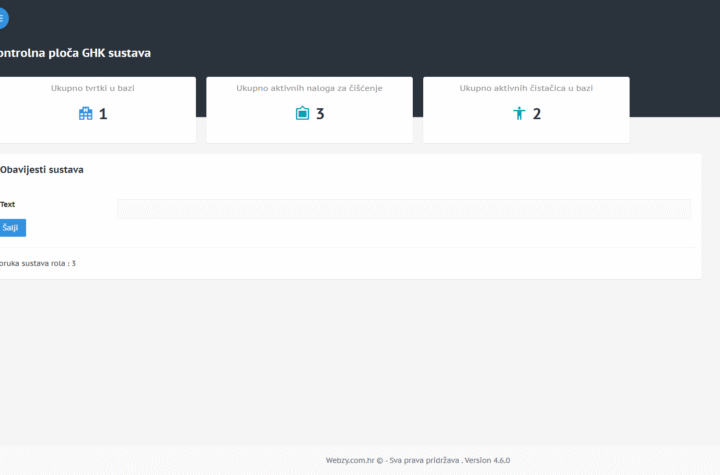Click the teal person icon for cleaners

519,114
